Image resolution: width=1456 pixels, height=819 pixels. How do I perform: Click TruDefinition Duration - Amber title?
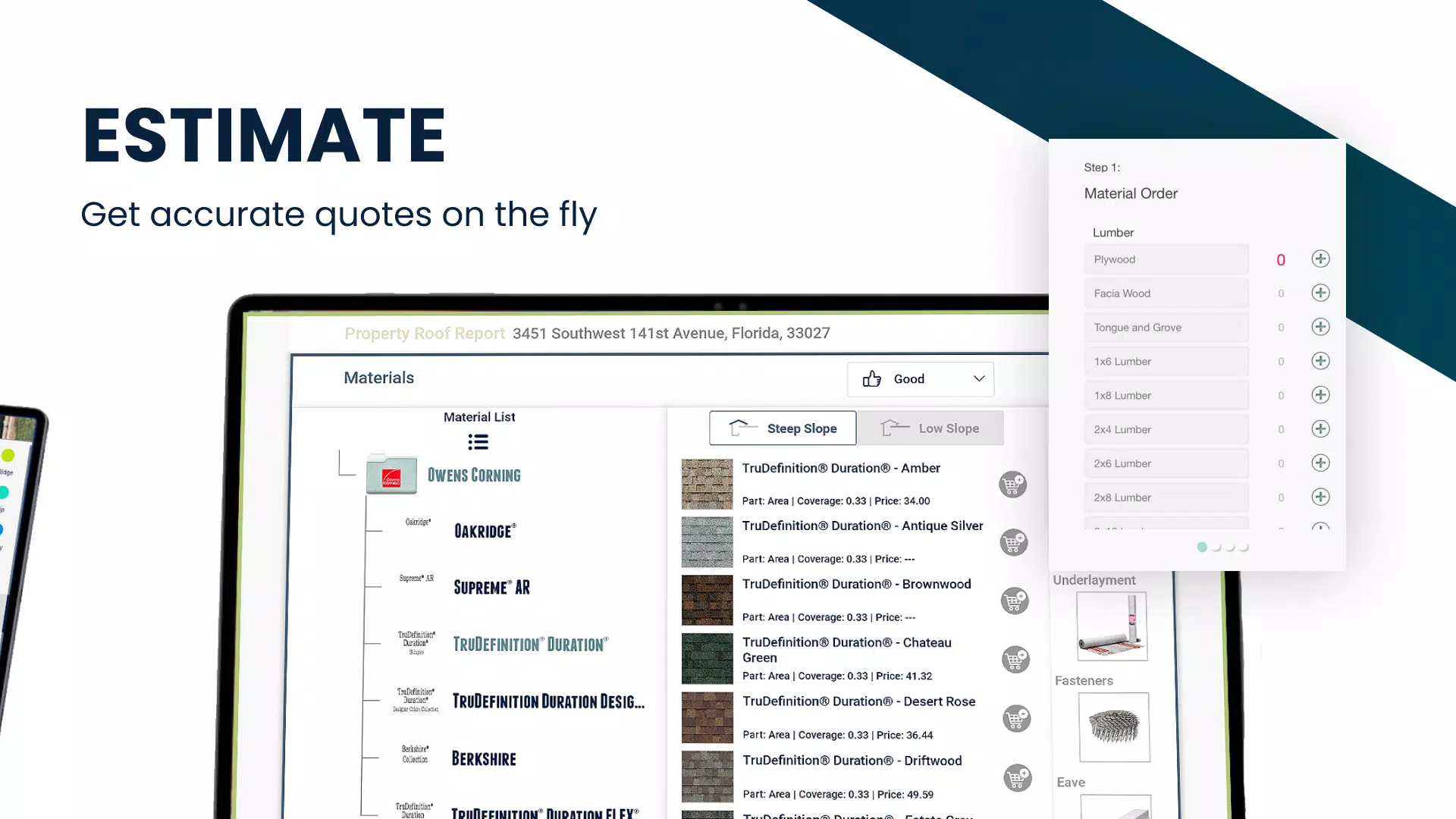click(841, 469)
